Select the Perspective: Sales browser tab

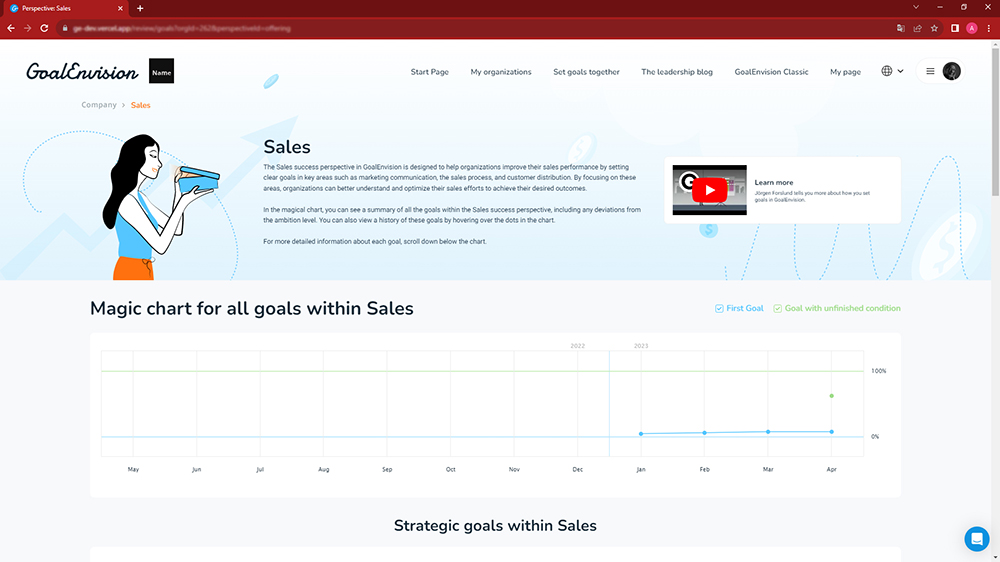pos(64,8)
